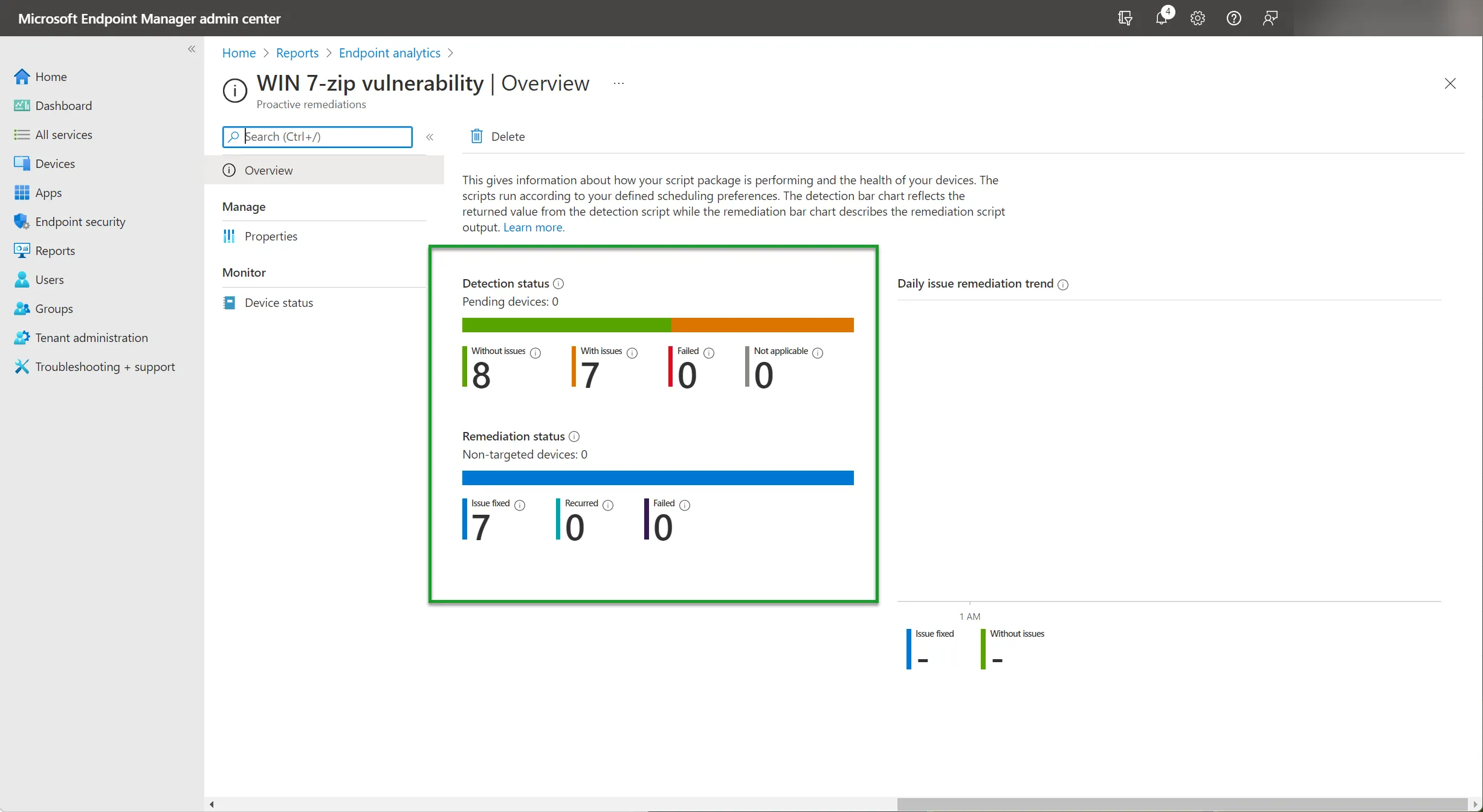Image resolution: width=1483 pixels, height=812 pixels.
Task: Open the portal Directory + subscription filter icon
Action: click(1125, 18)
